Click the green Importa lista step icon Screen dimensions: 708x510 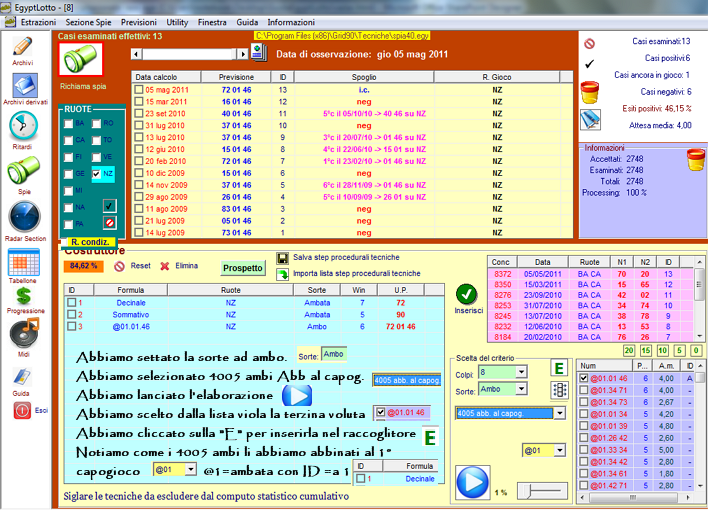tap(283, 274)
